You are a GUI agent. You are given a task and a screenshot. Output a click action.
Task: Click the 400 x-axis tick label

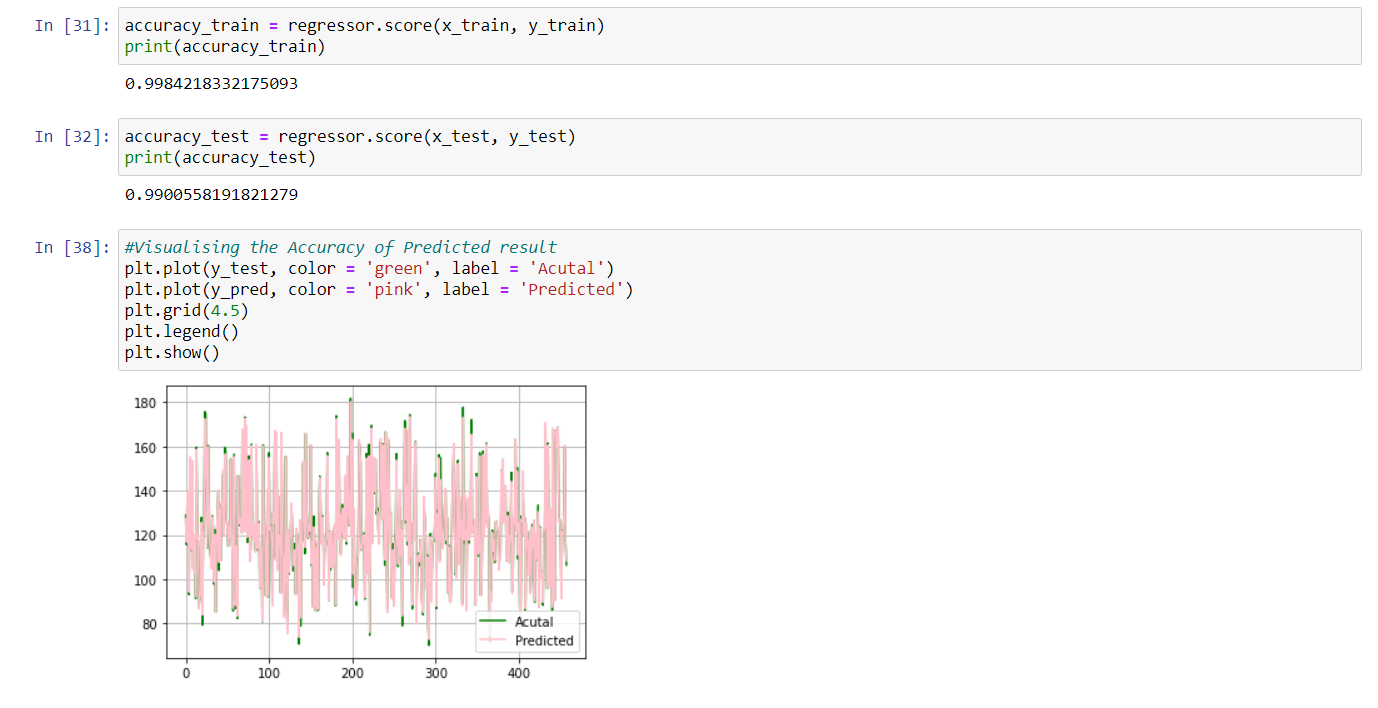[x=518, y=674]
